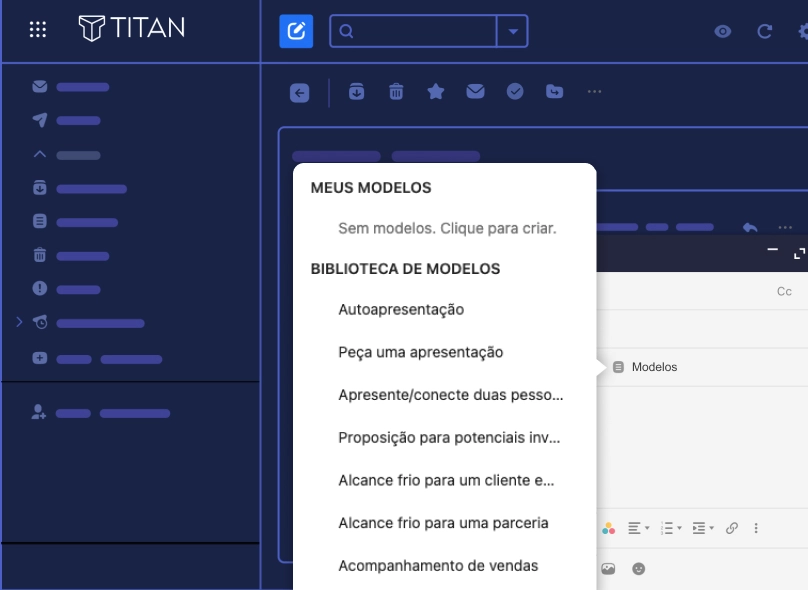The height and width of the screenshot is (590, 808).
Task: Click Sem modelos. Clique para criar.
Action: (447, 228)
